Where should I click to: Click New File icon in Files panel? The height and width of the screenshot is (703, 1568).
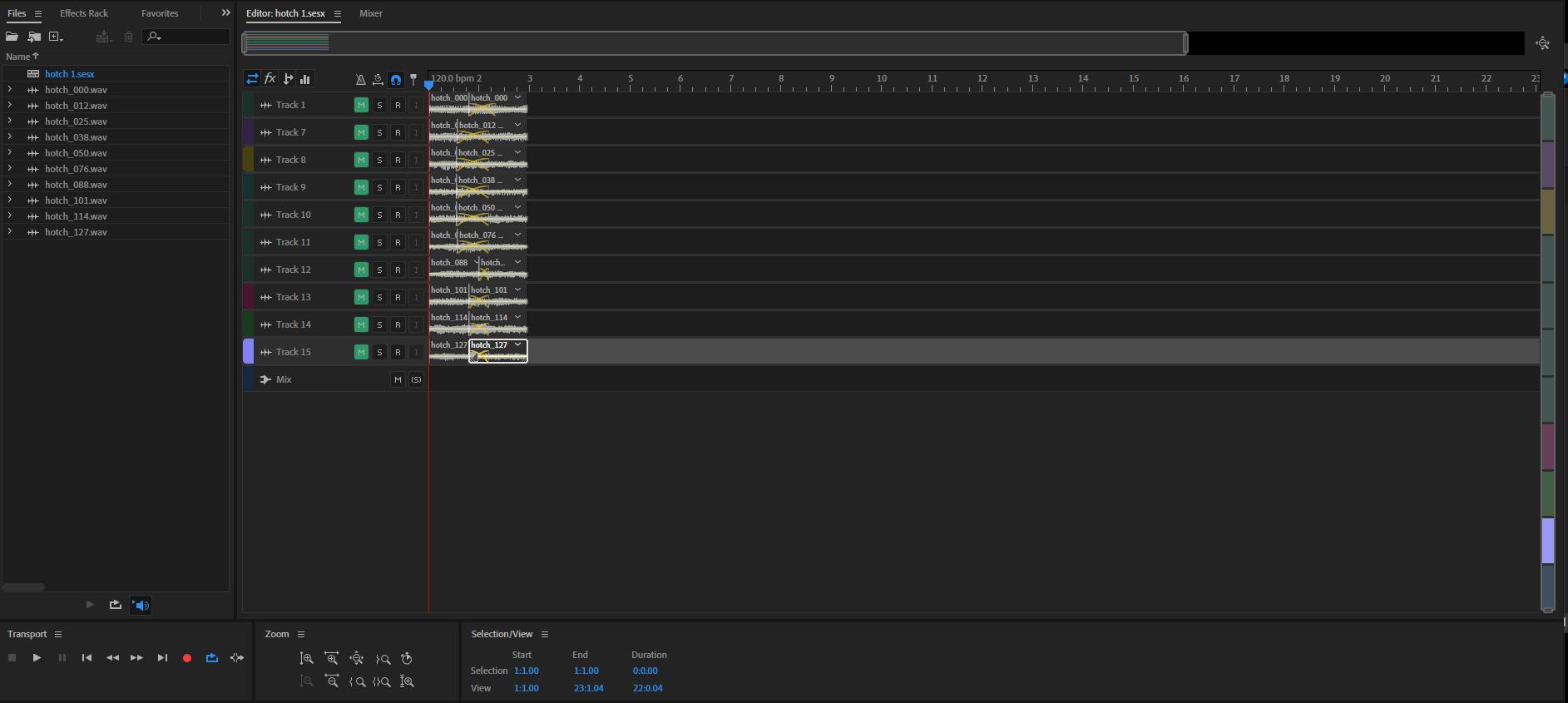56,37
